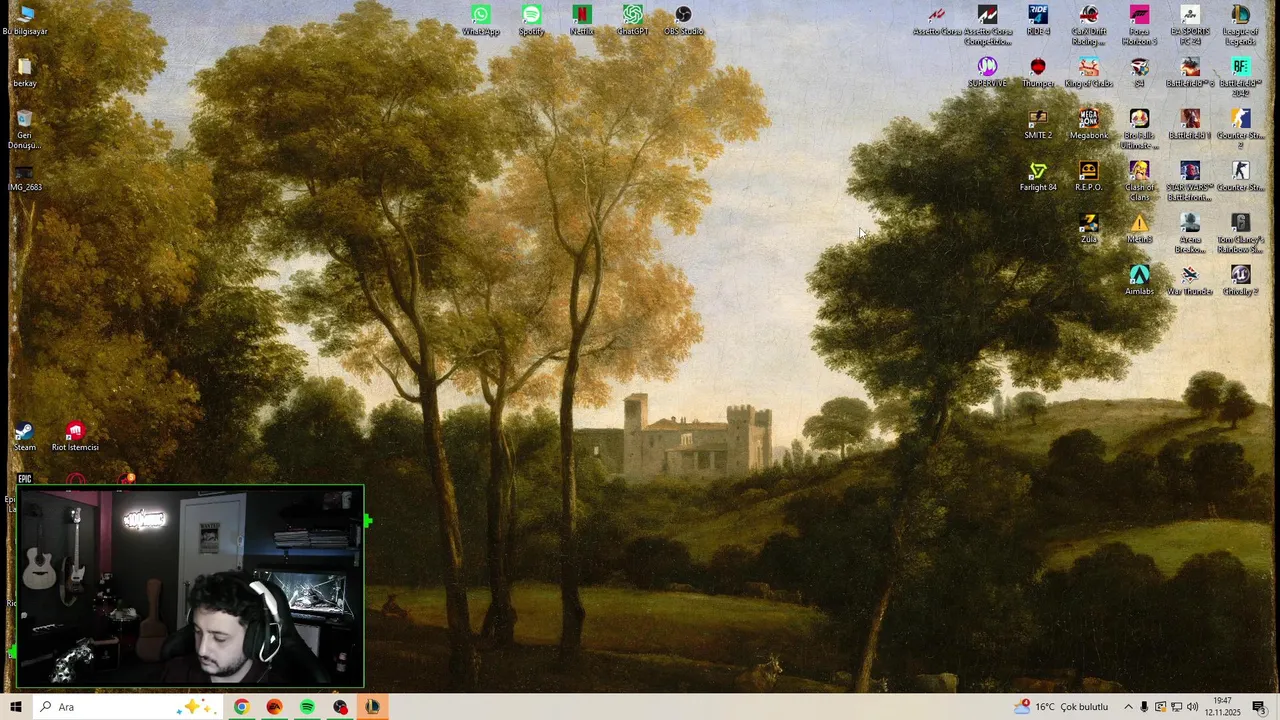
Task: Open the Megabonk desktop shortcut
Action: click(x=1088, y=124)
